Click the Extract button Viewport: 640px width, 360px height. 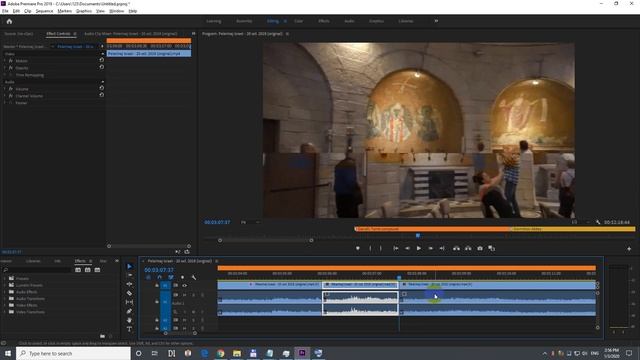(468, 248)
